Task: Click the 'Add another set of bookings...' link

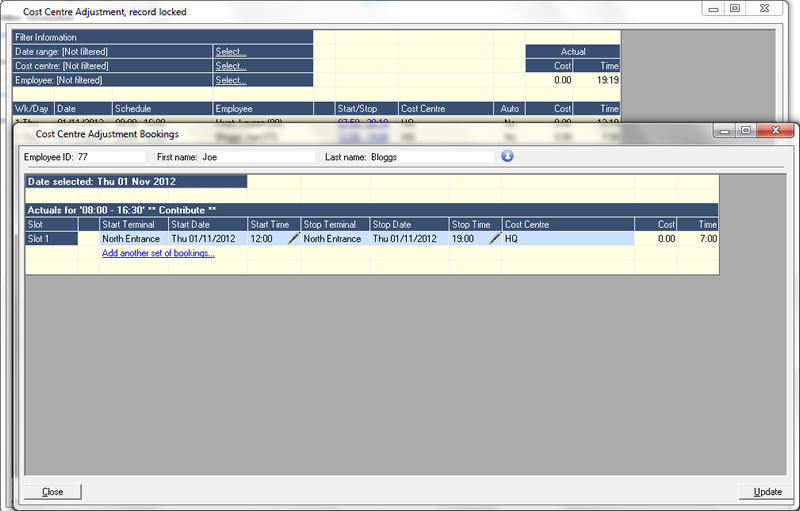Action: 158,253
